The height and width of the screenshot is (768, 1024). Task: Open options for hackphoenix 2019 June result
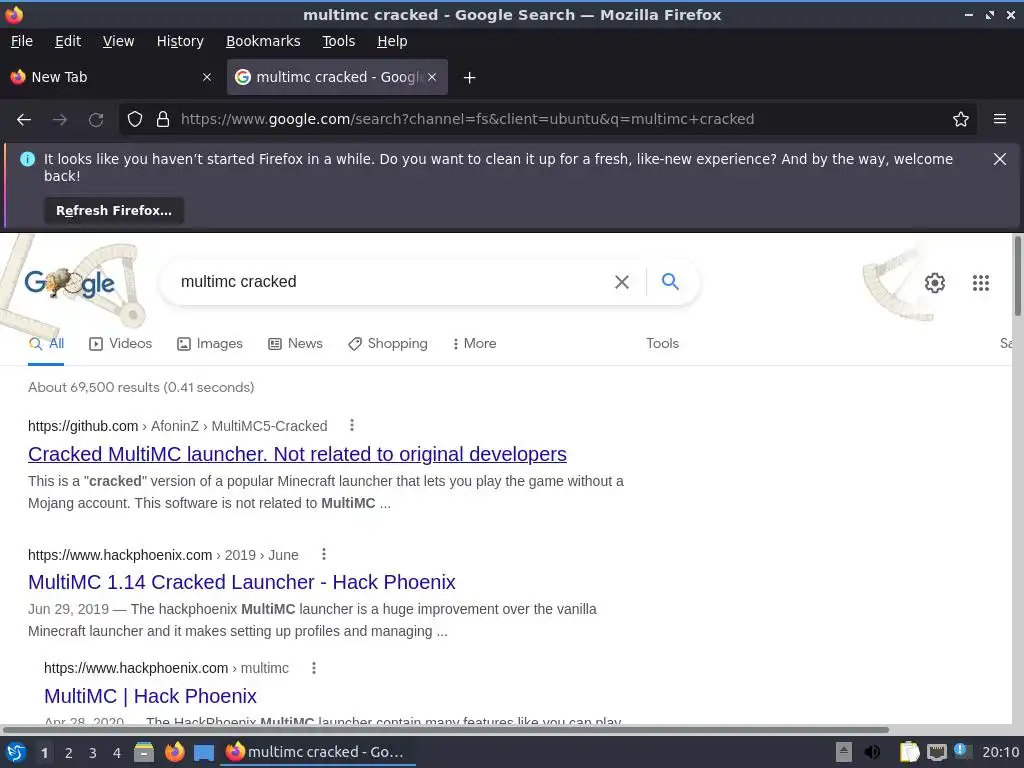(x=324, y=554)
